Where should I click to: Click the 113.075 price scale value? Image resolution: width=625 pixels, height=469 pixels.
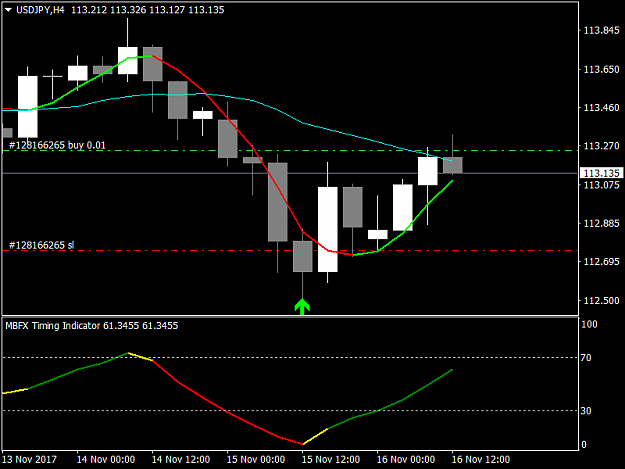601,185
